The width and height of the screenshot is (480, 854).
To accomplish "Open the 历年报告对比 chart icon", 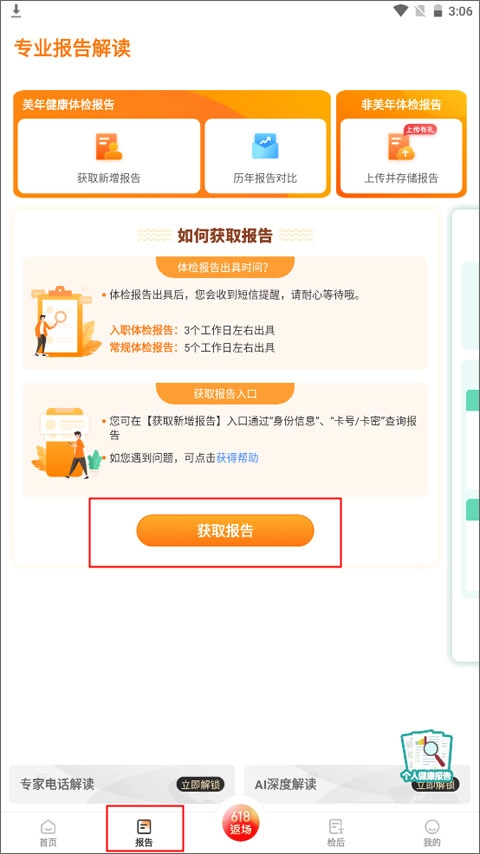I will point(265,146).
